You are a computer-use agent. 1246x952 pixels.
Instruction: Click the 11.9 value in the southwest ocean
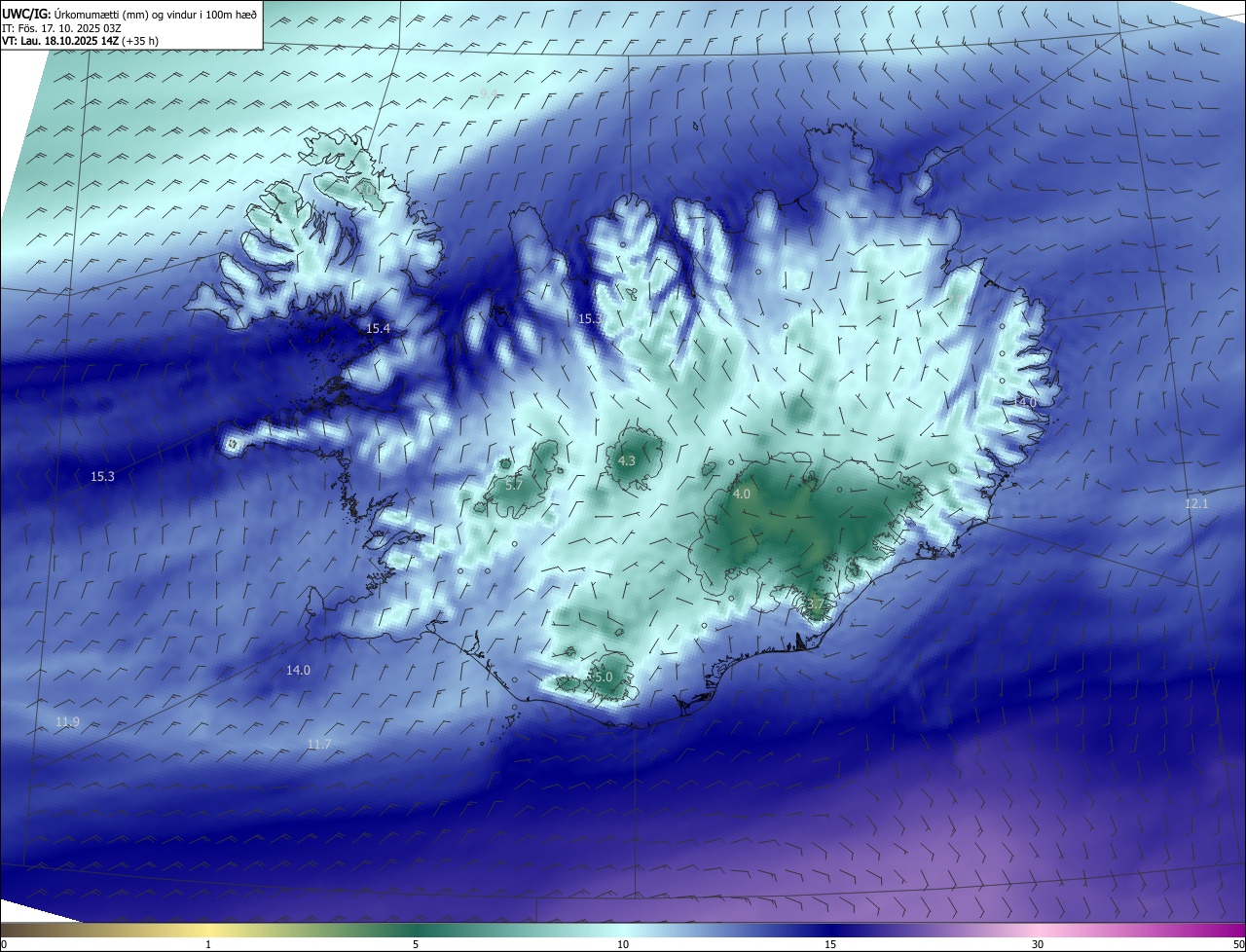click(x=67, y=721)
